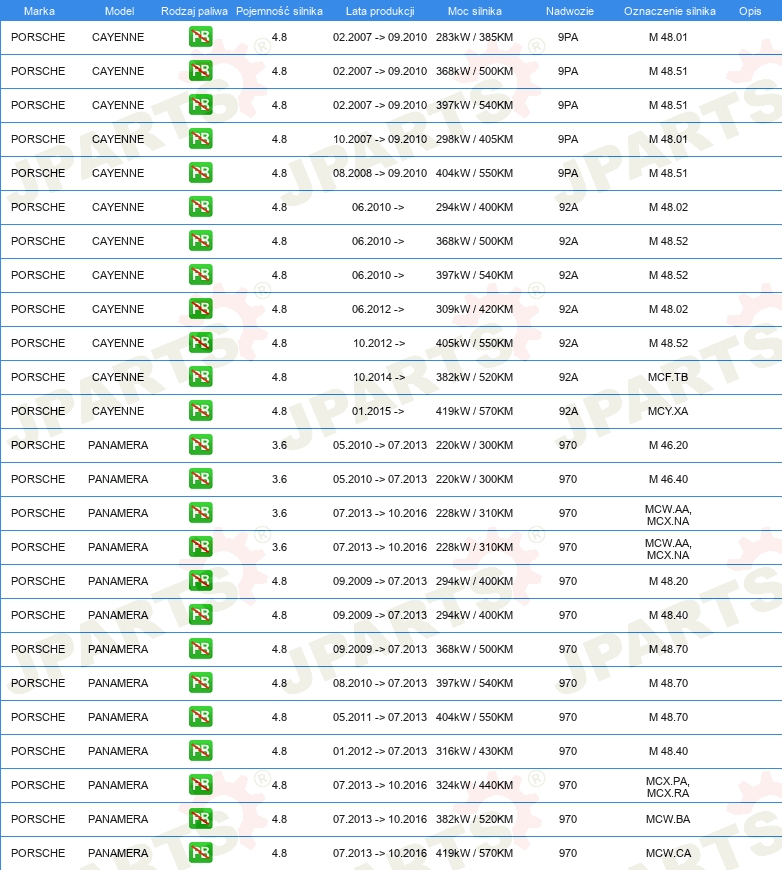Click petrol icon in Cayenne 404kW / 550KM row
782x870 pixels.
click(x=200, y=173)
